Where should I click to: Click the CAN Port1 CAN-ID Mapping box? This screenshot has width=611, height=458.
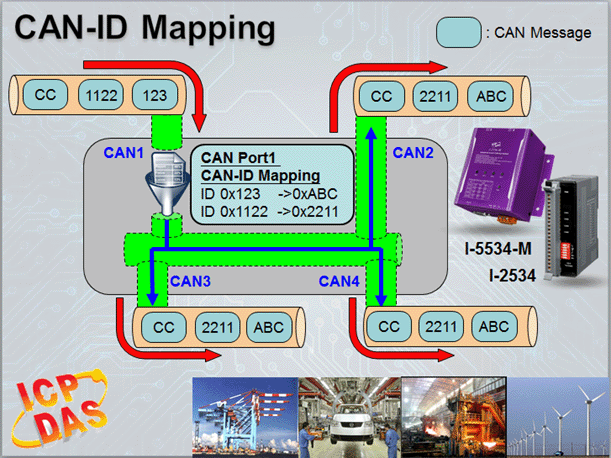point(273,182)
